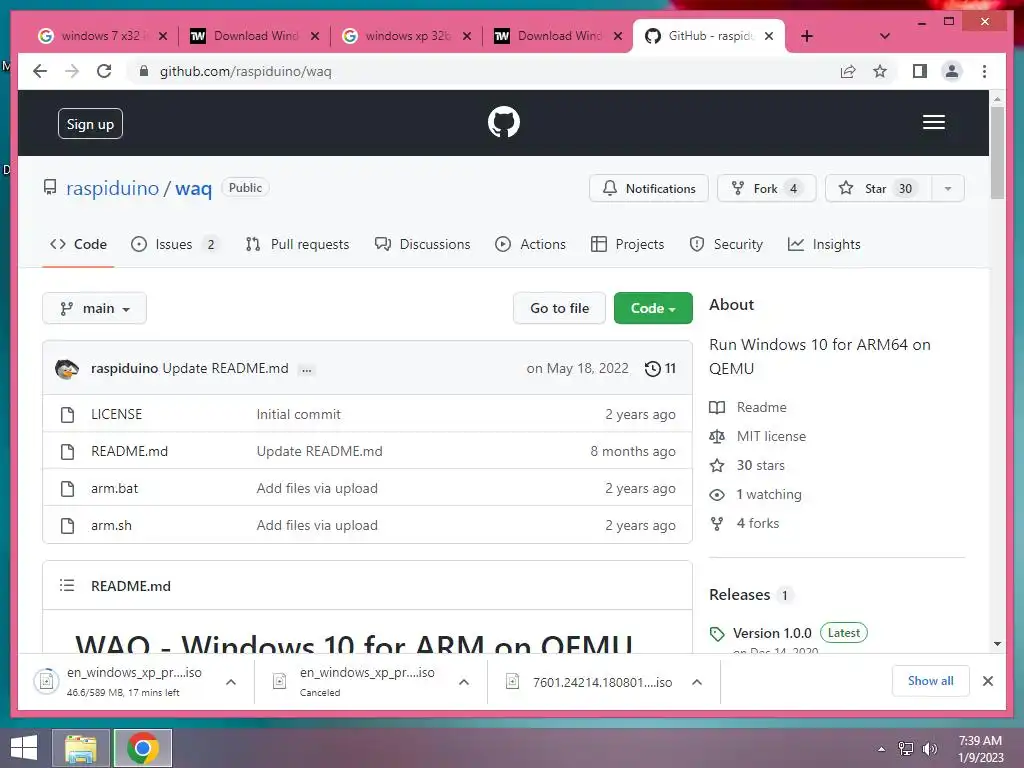This screenshot has height=768, width=1024.
Task: Open a new tab with the plus icon
Action: click(807, 36)
